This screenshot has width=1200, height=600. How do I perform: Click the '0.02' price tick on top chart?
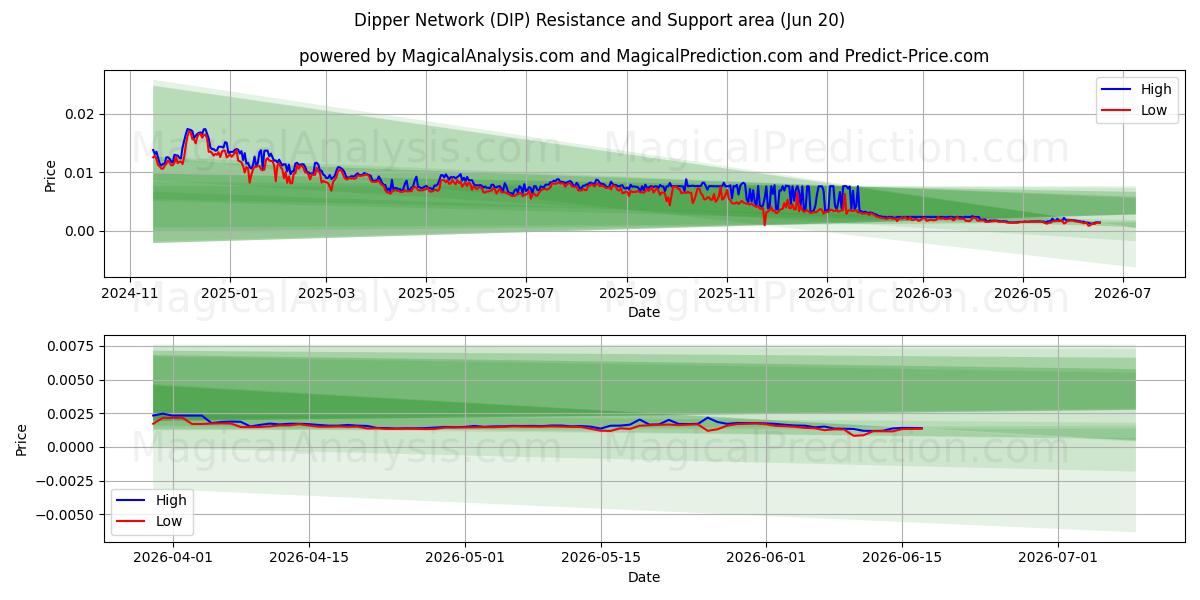pyautogui.click(x=80, y=114)
